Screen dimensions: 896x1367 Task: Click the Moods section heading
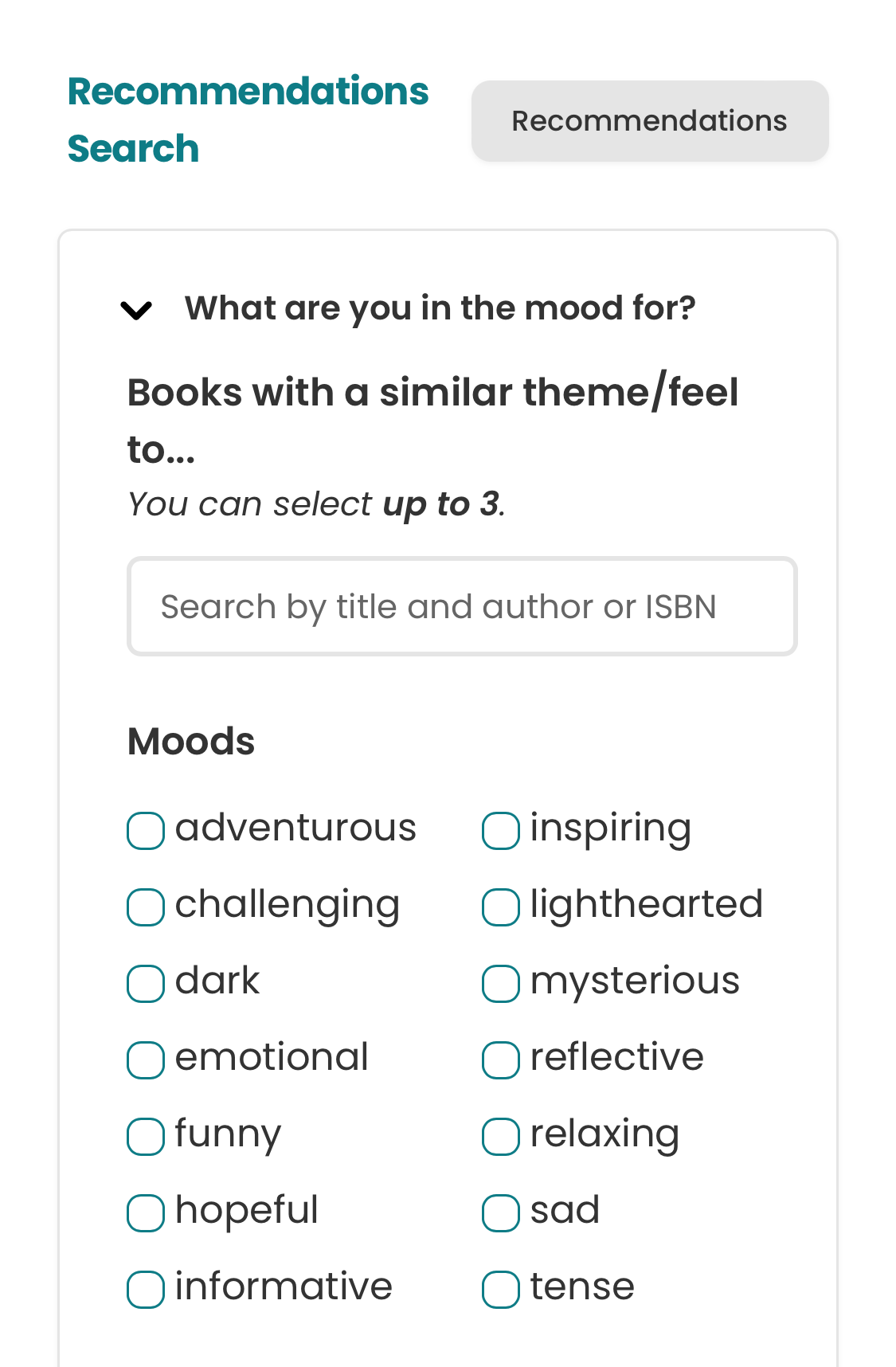pos(190,741)
